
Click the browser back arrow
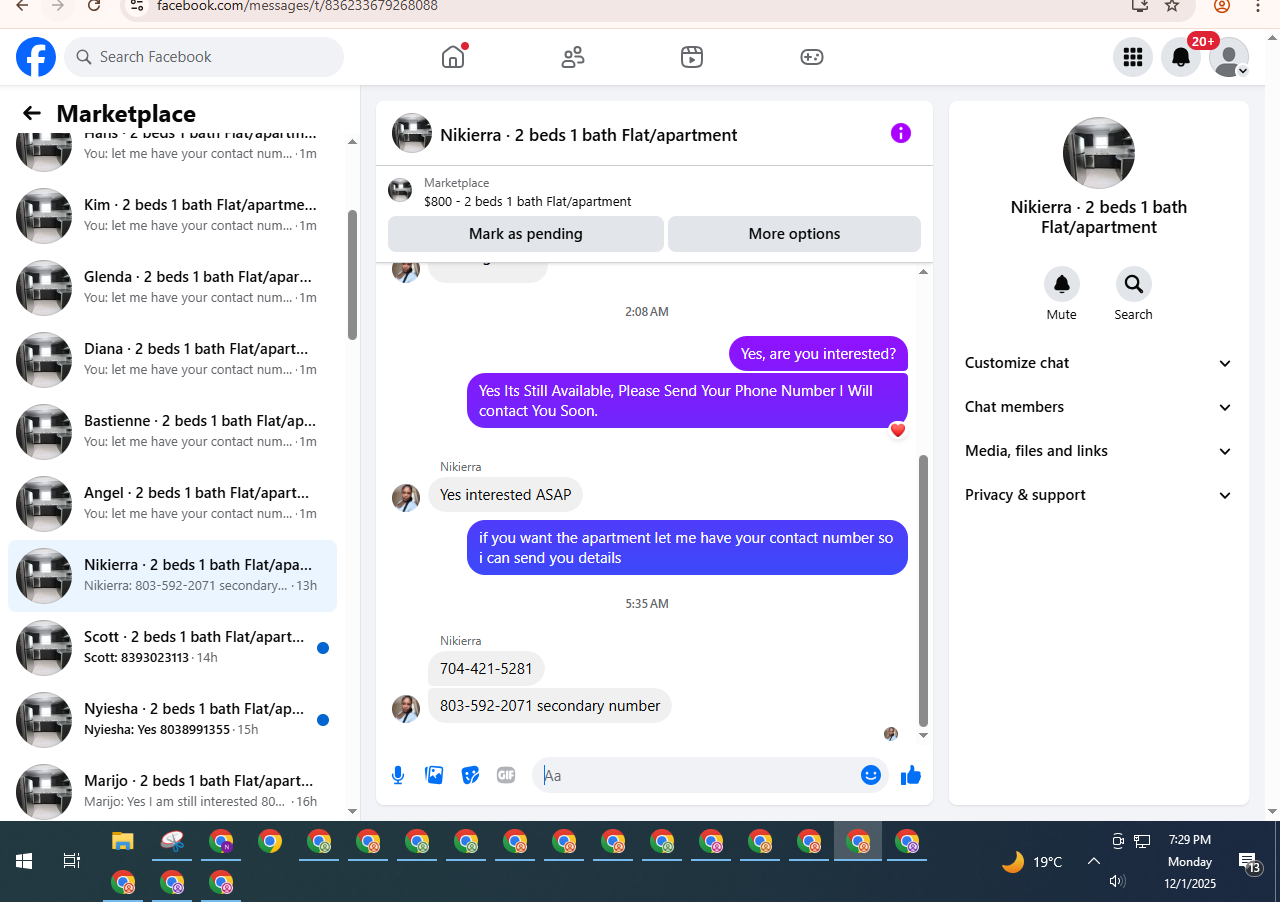(x=22, y=6)
